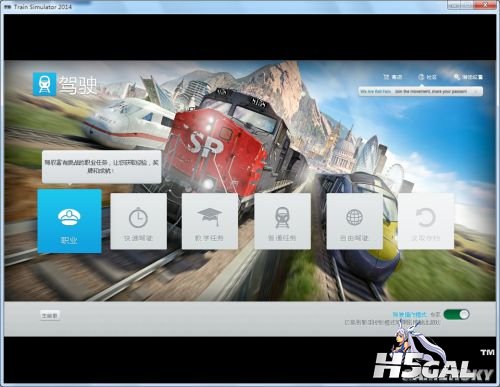Open the shopping cart store link

point(393,77)
